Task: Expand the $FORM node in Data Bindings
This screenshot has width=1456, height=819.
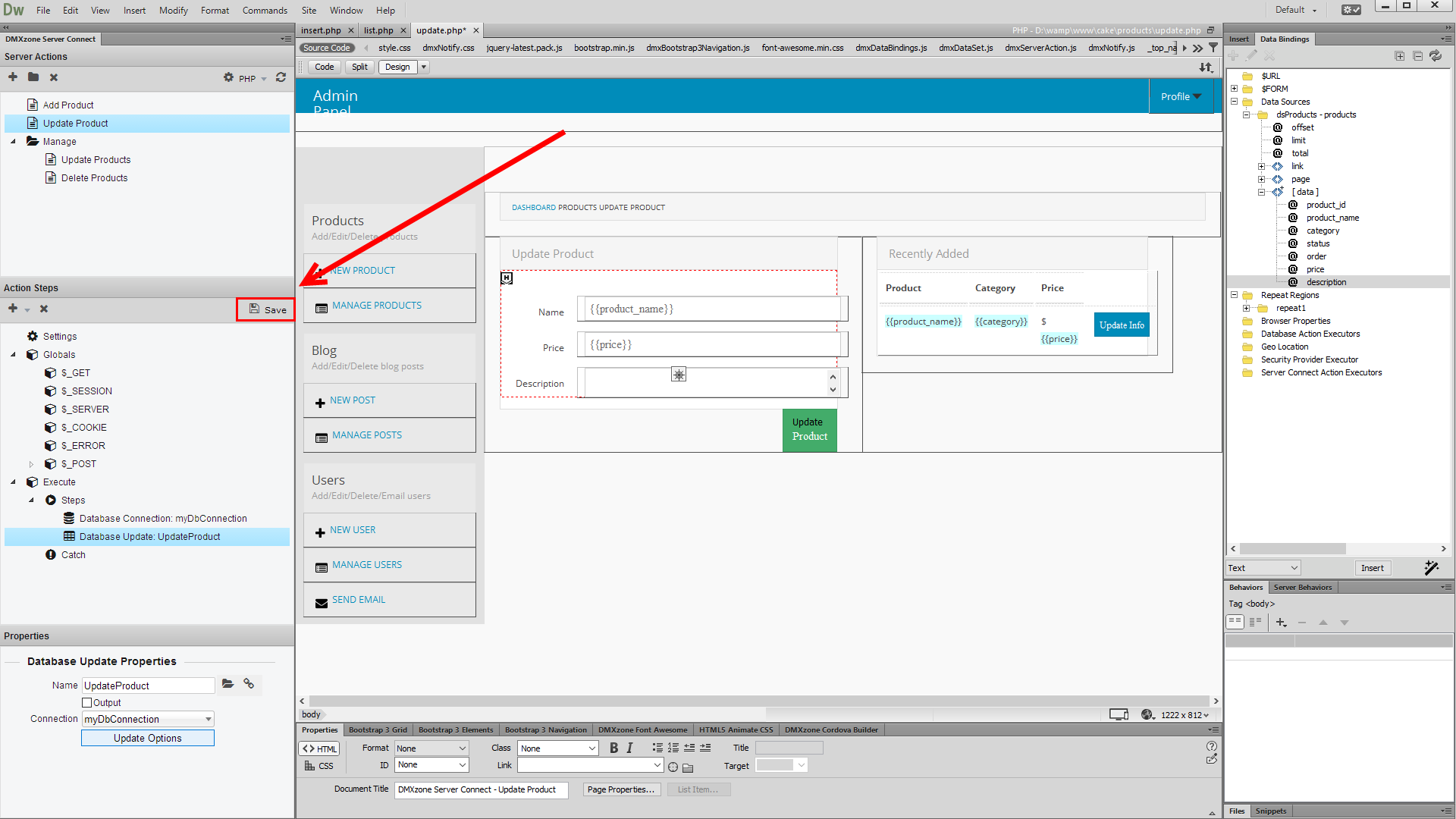Action: point(1234,89)
